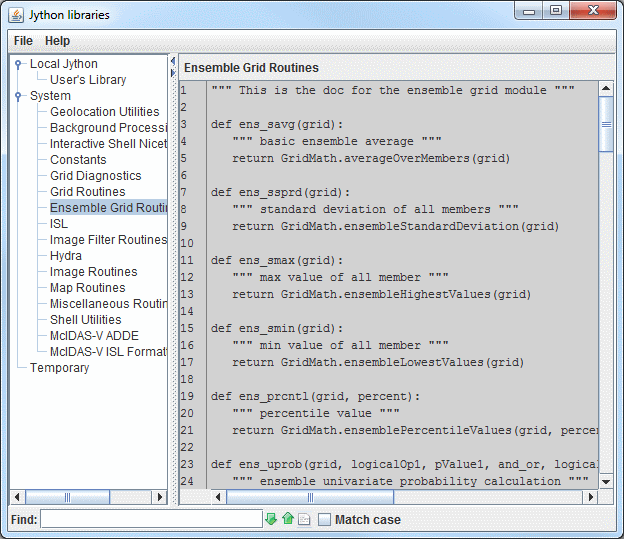Select the ISL library
The image size is (624, 539).
[x=59, y=224]
